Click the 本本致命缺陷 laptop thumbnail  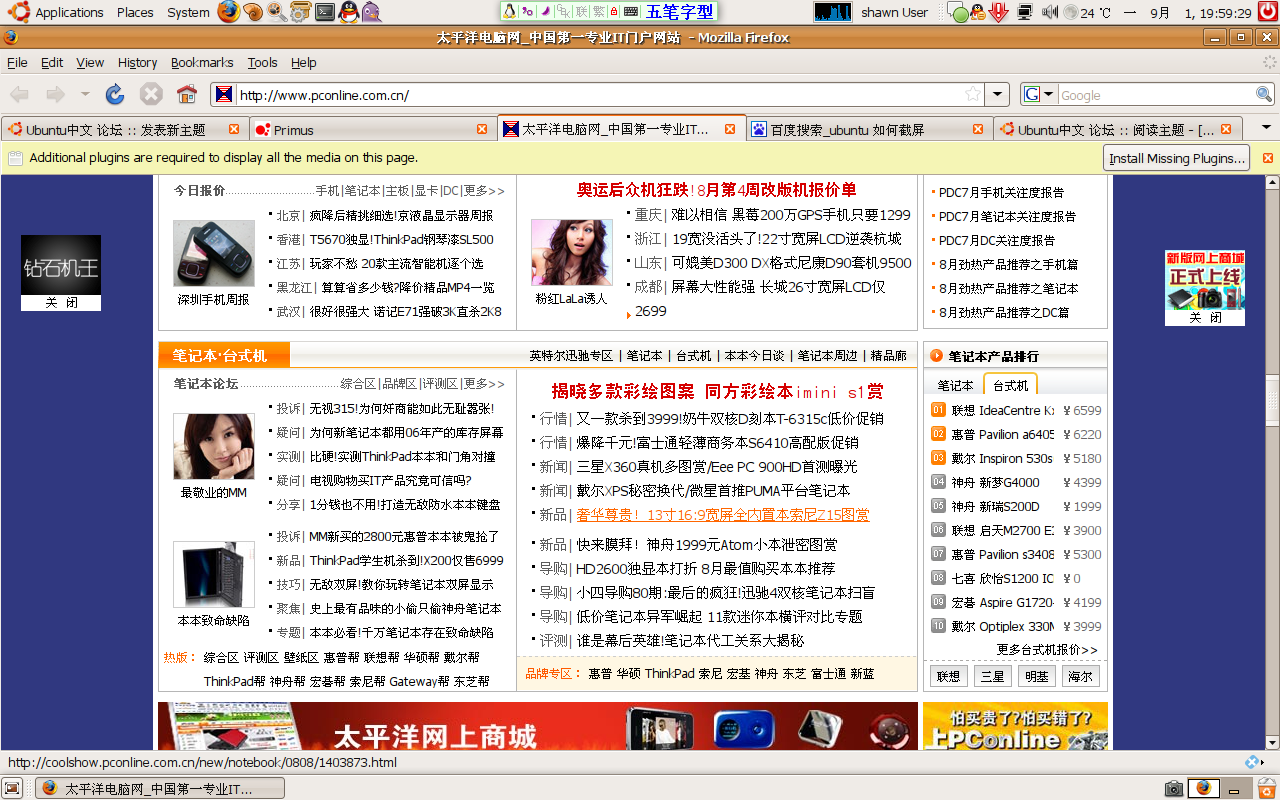pyautogui.click(x=214, y=574)
